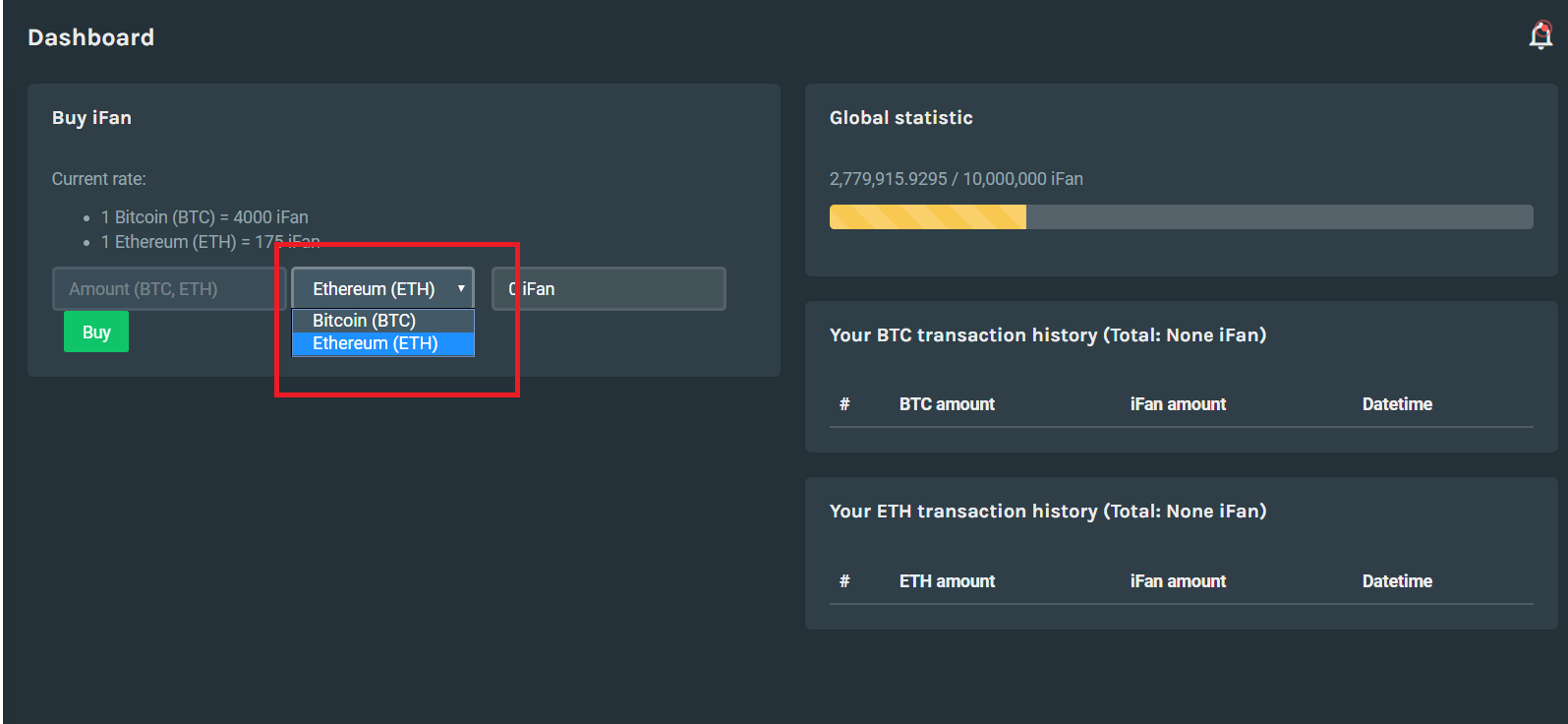Expand the Ethereum (ETH) currency dropdown
This screenshot has height=724, width=1568.
pos(382,289)
